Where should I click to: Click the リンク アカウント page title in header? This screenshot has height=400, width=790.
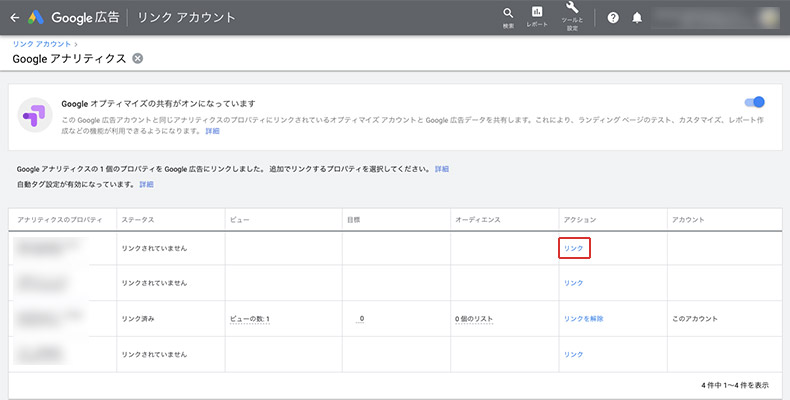pyautogui.click(x=186, y=18)
